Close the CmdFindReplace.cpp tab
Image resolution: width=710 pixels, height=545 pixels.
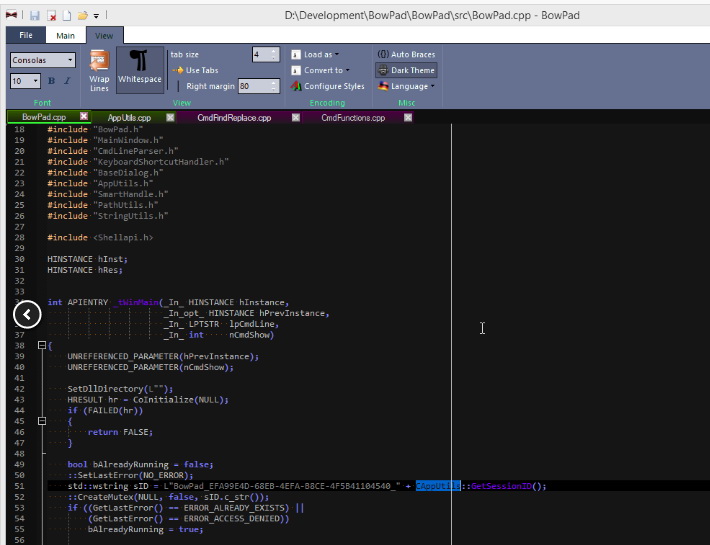294,117
